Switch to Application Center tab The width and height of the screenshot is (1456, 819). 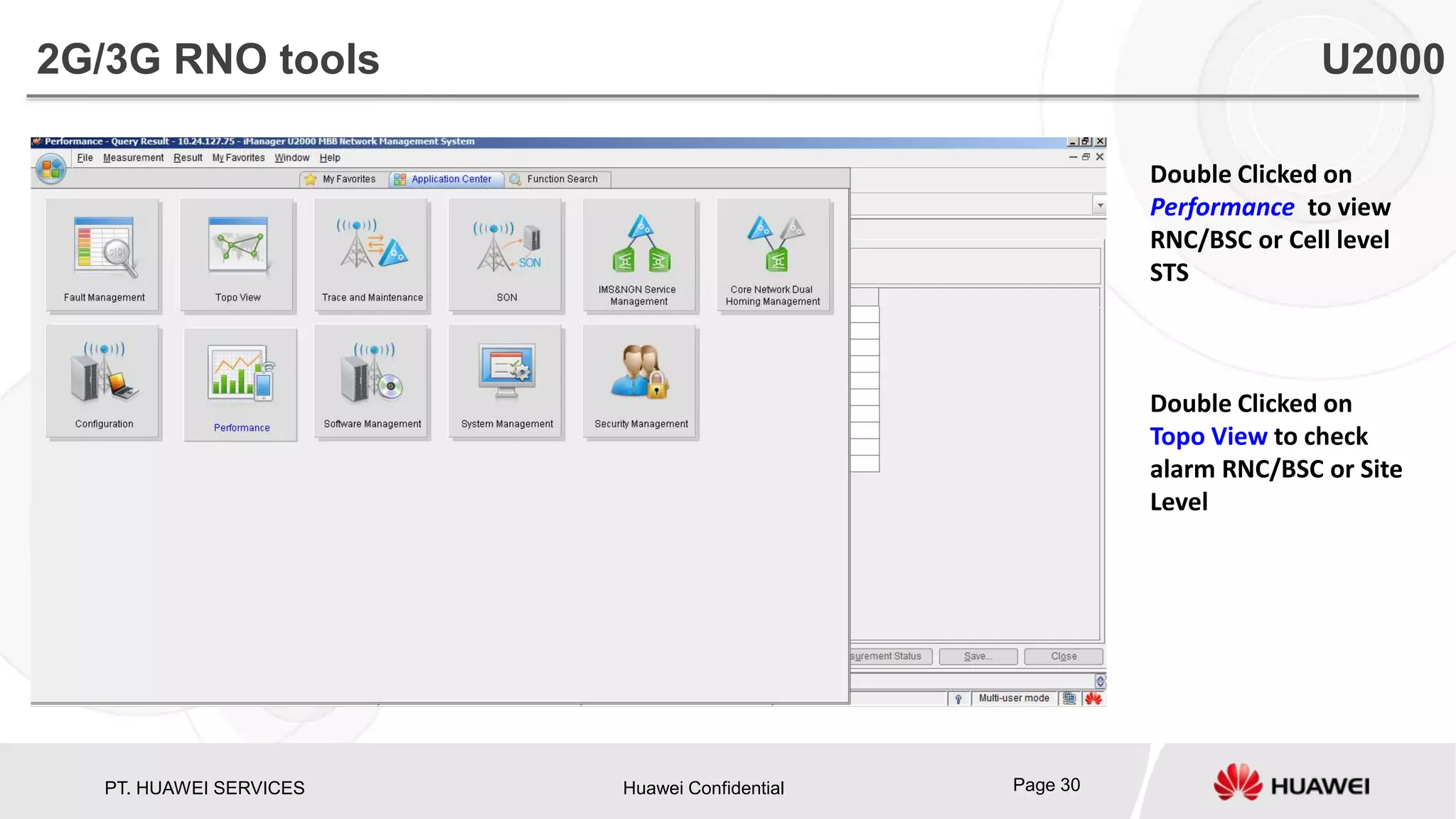446,179
